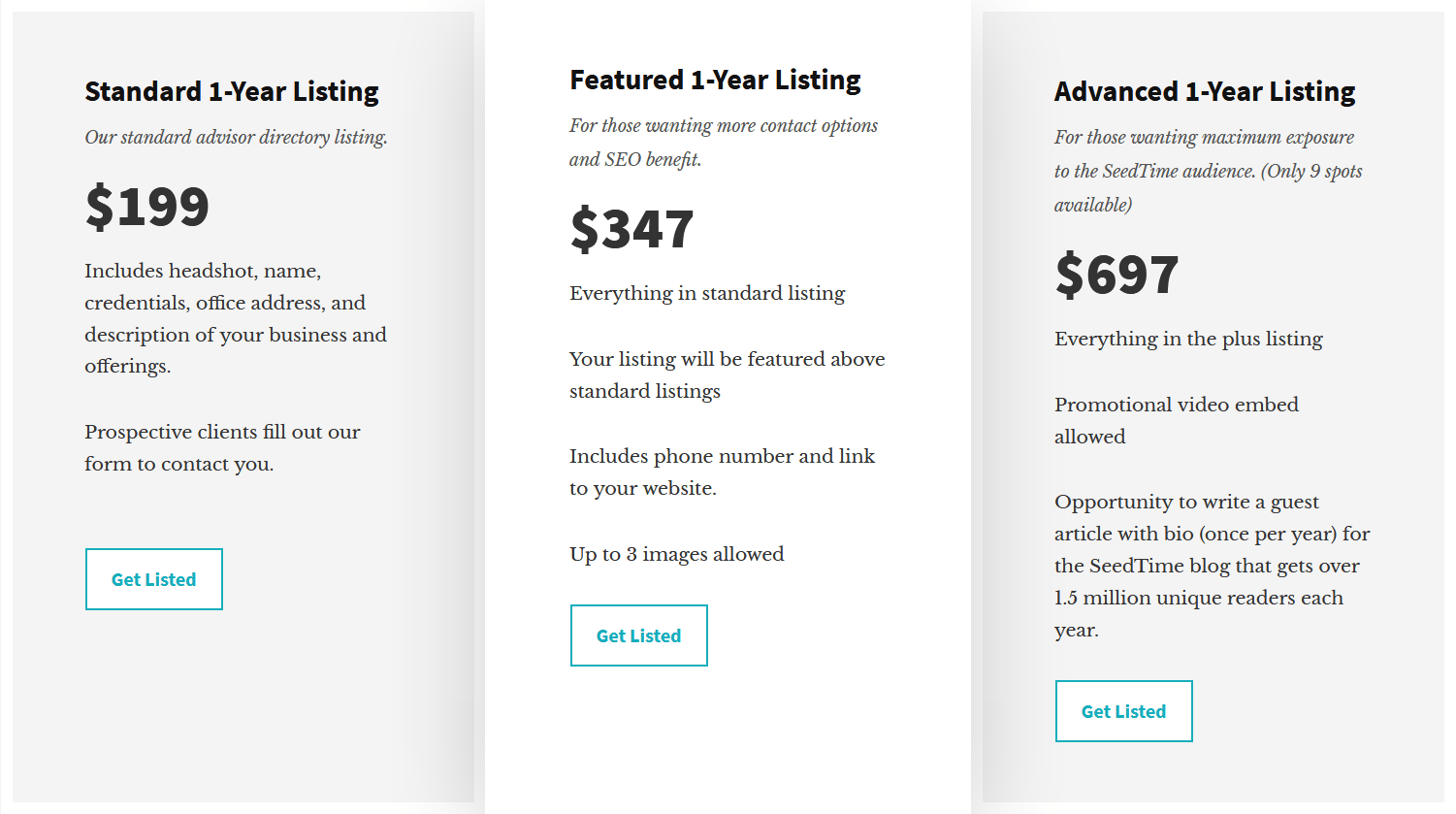Screen dimensions: 1456x814
Task: Select the Advanced 1-Year Listing heading
Action: tap(1205, 91)
